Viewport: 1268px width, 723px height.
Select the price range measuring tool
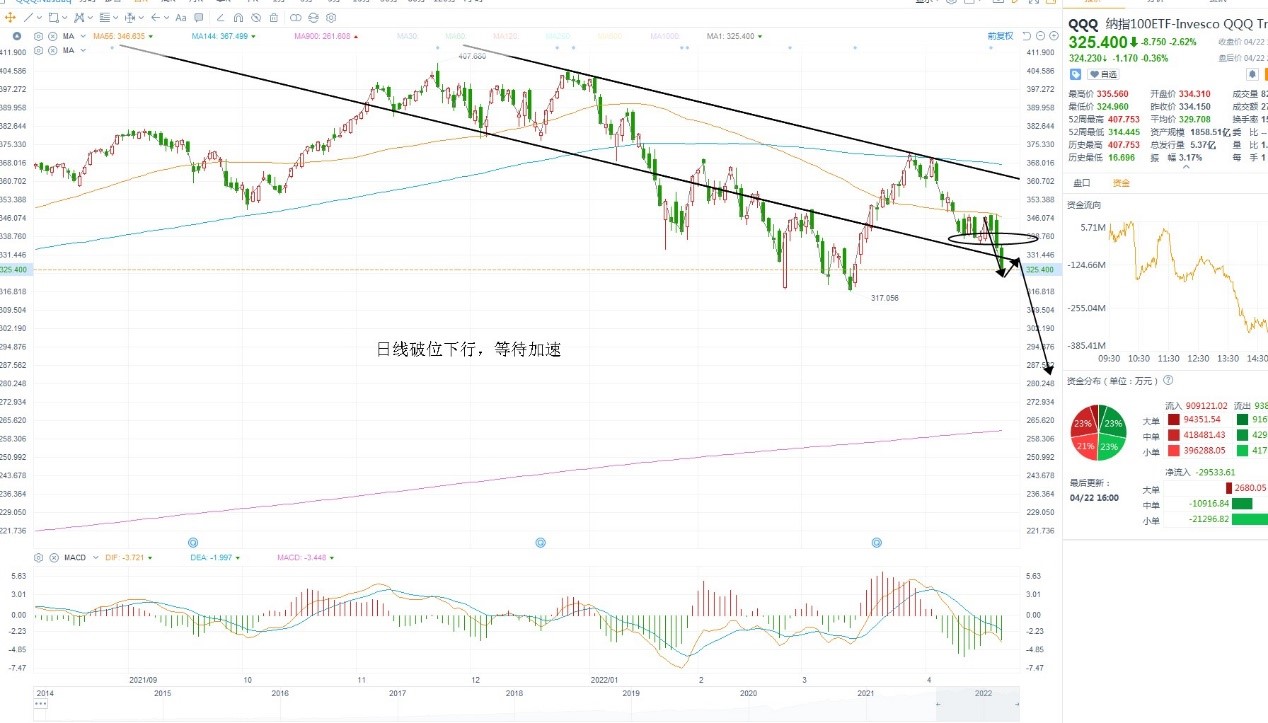click(x=129, y=17)
